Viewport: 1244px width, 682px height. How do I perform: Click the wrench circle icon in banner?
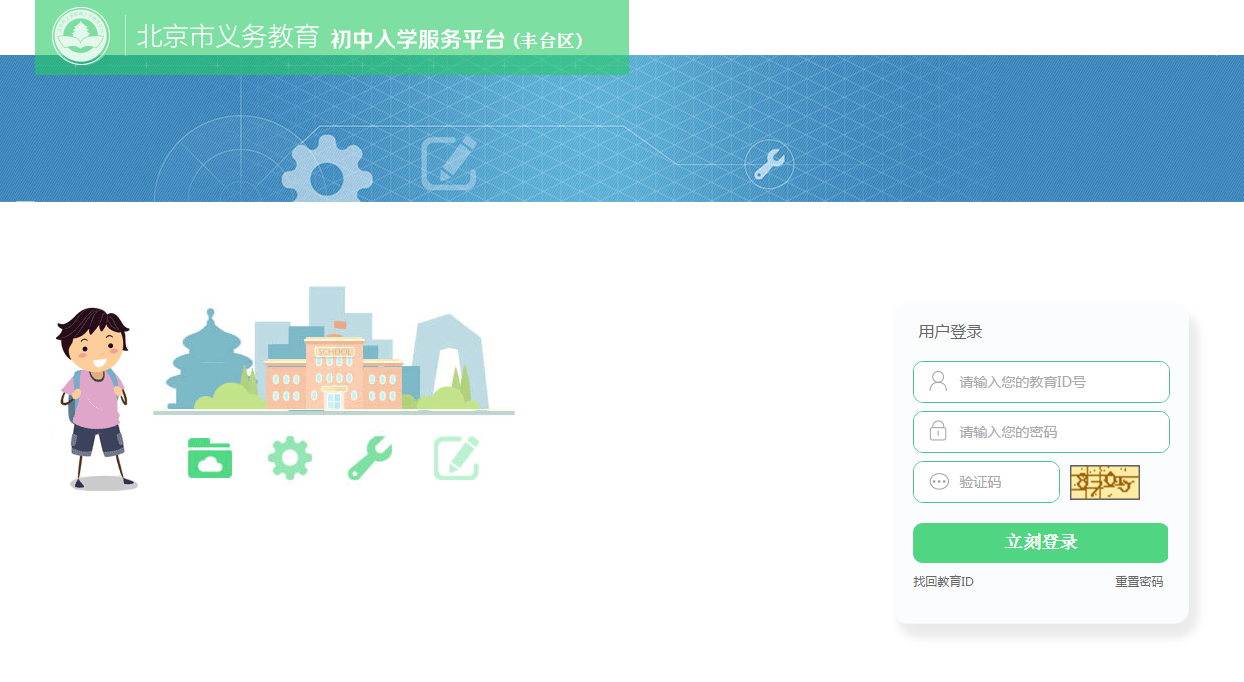[x=769, y=164]
